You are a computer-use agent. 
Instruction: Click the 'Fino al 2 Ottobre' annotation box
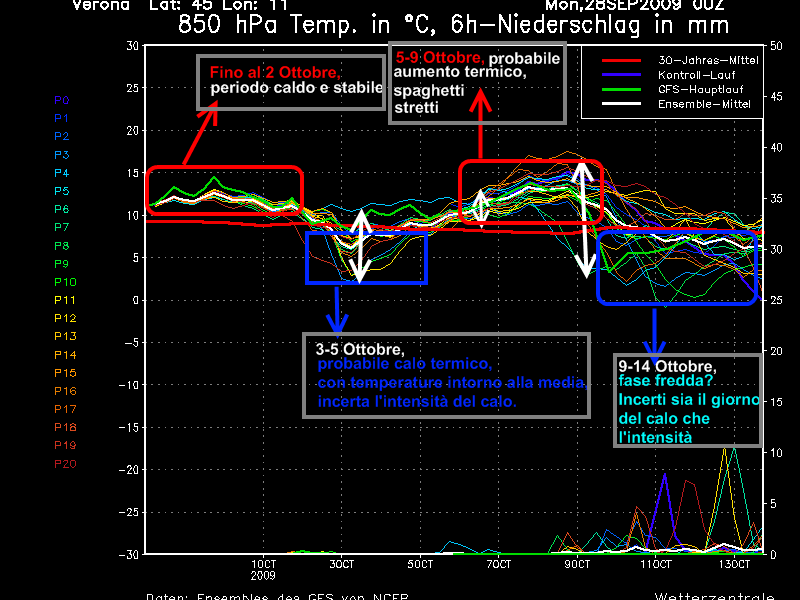(x=291, y=82)
